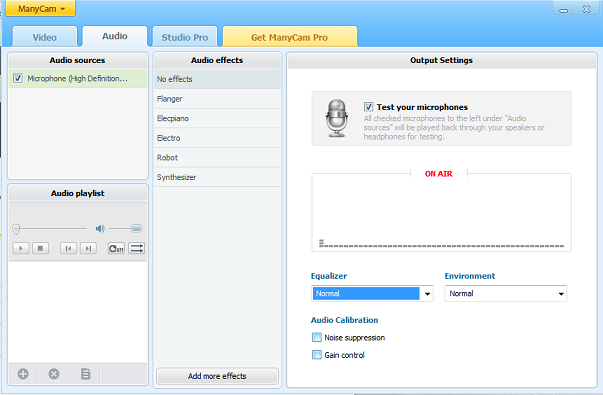603x395 pixels.
Task: Select No effects in Audio effects
Action: click(x=217, y=79)
